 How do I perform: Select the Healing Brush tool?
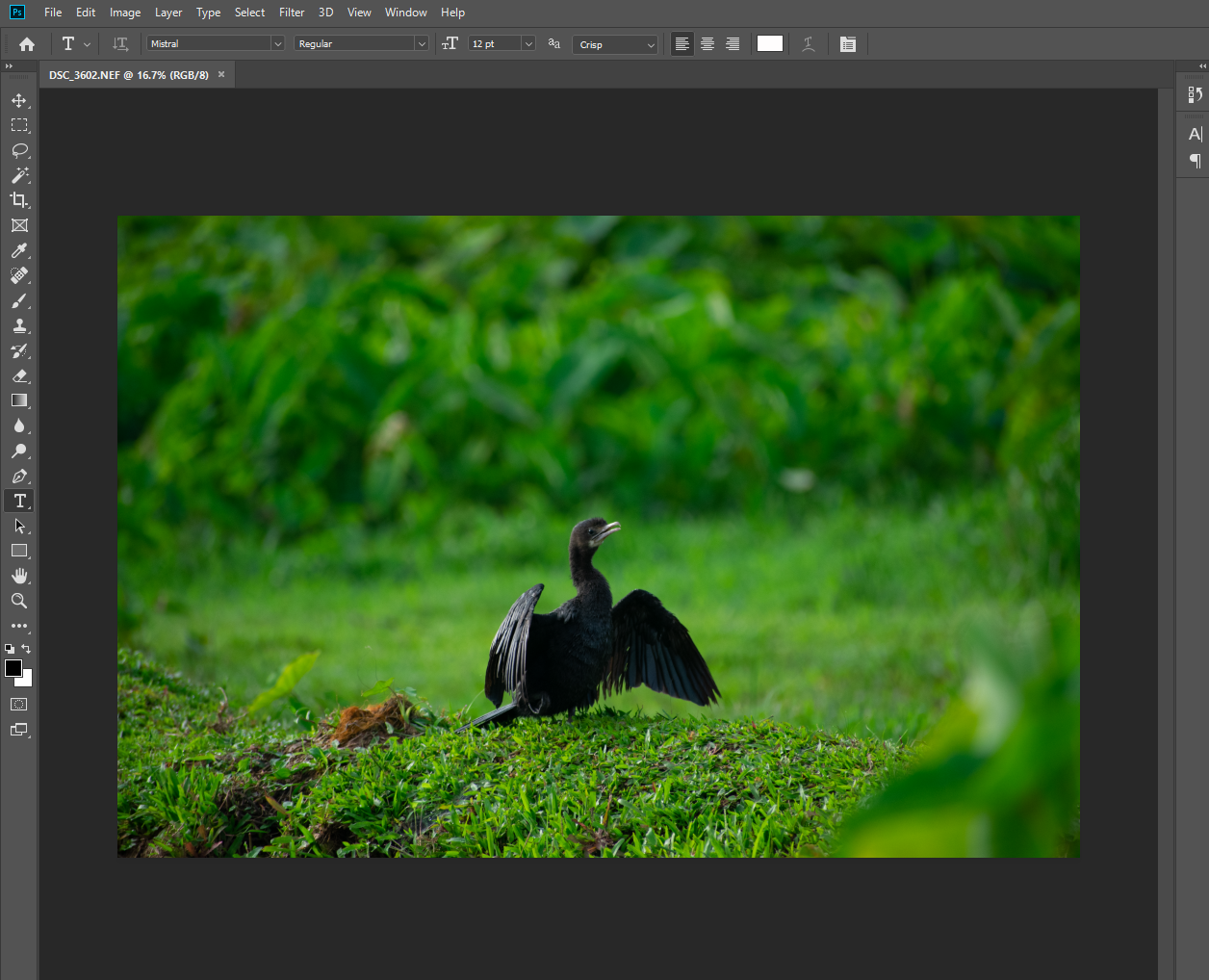pyautogui.click(x=19, y=275)
